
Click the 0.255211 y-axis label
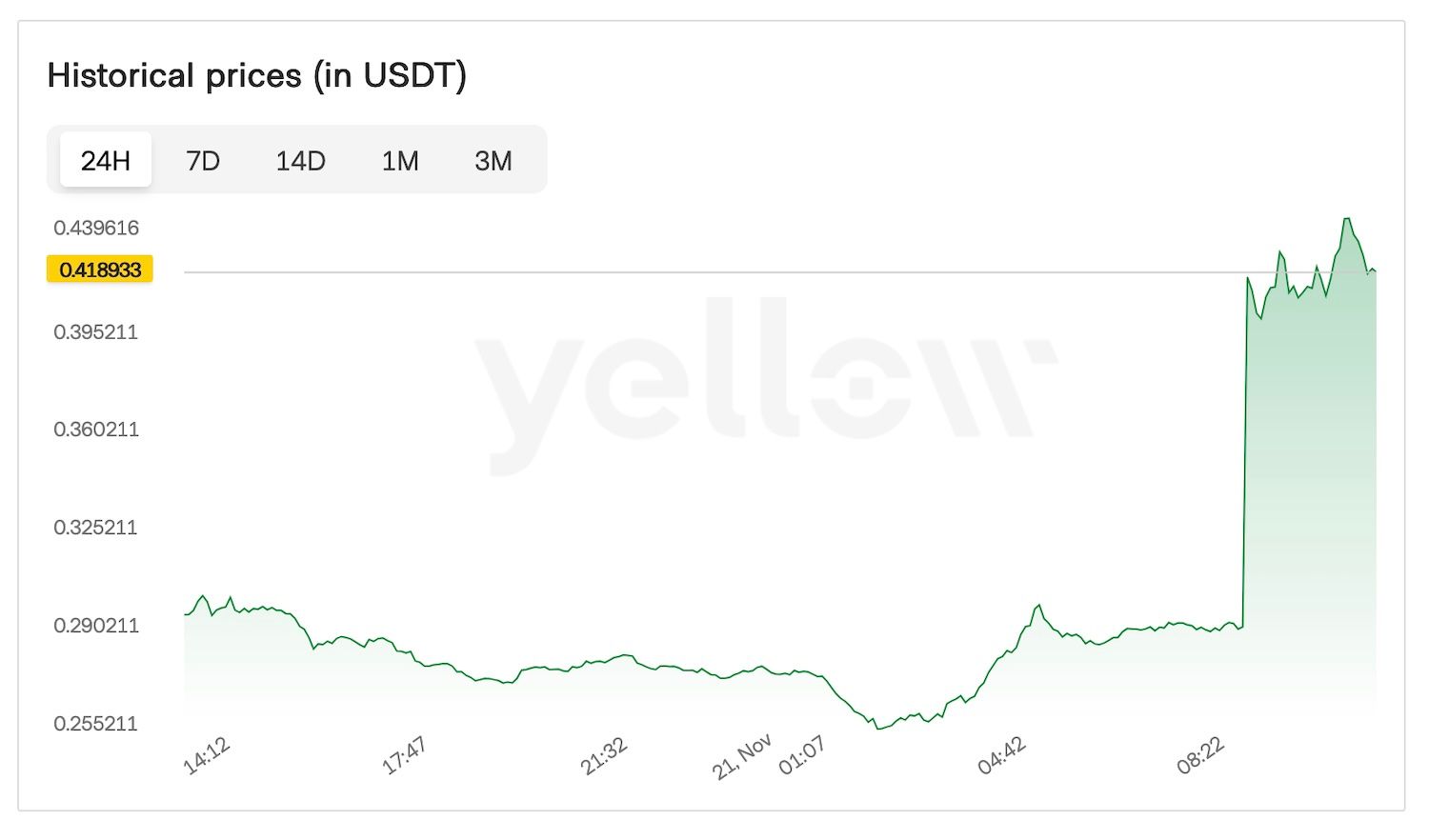[x=96, y=724]
